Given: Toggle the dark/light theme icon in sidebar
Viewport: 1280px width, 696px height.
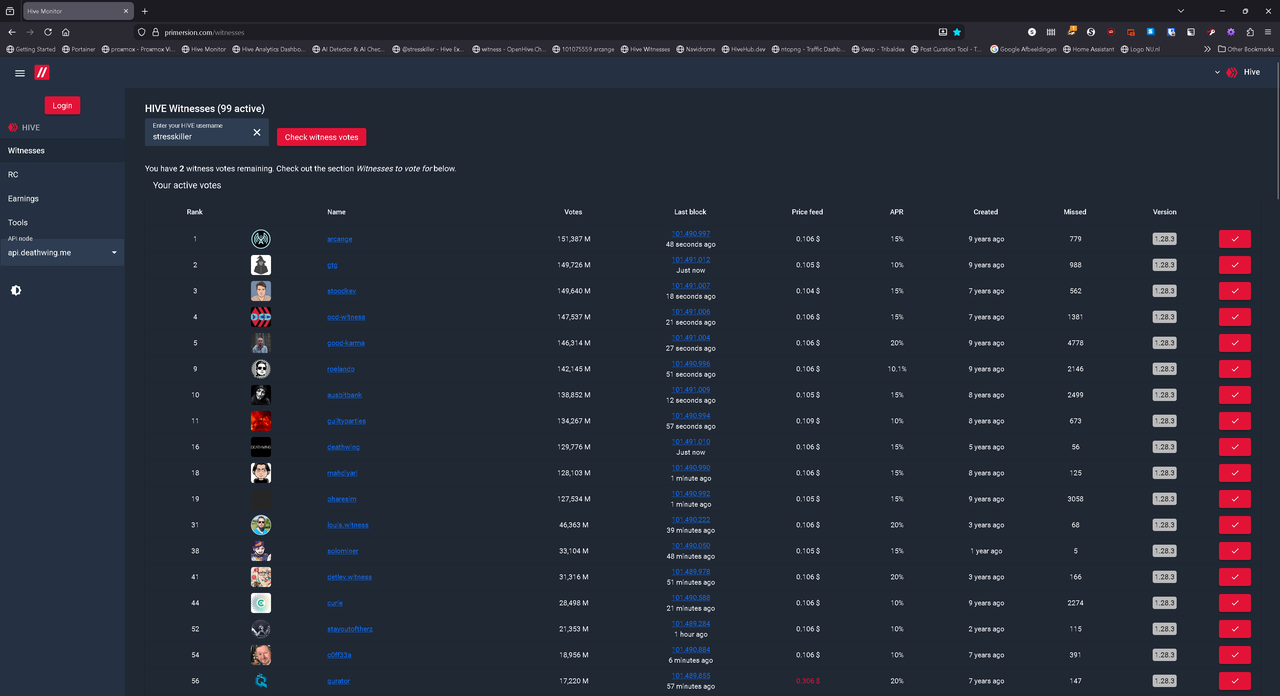Looking at the screenshot, I should (16, 290).
